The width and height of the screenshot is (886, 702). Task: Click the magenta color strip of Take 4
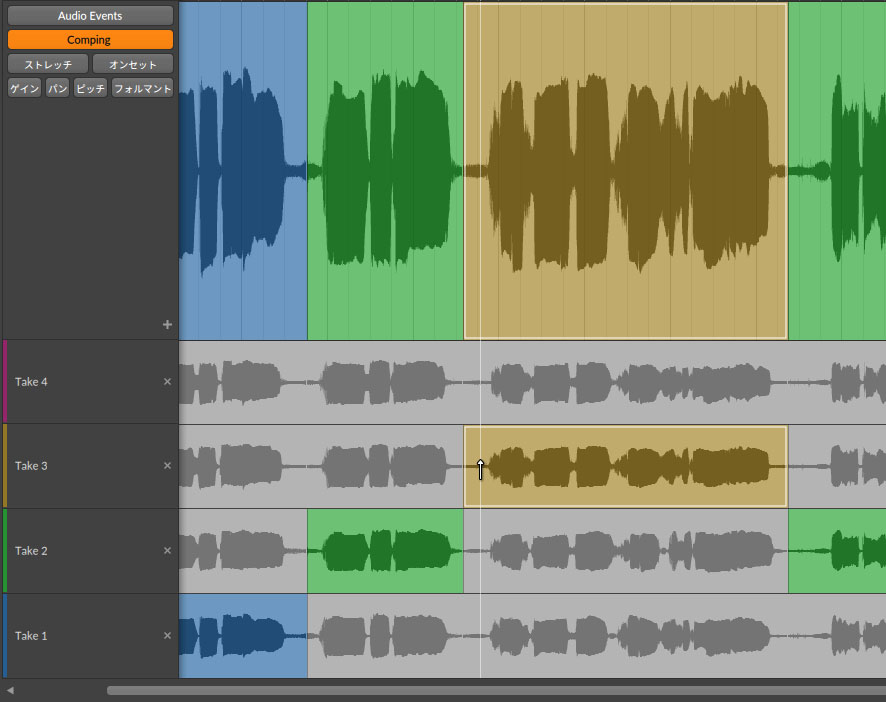pyautogui.click(x=5, y=382)
